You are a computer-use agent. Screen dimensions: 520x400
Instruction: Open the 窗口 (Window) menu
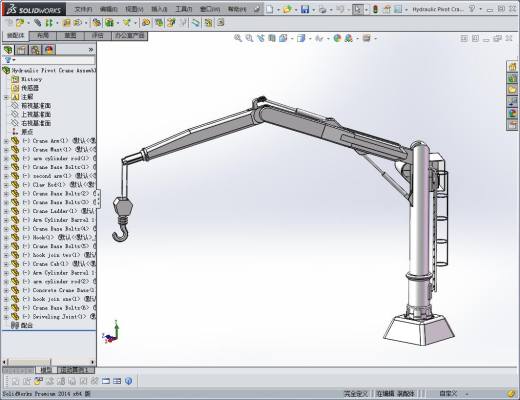[210, 9]
